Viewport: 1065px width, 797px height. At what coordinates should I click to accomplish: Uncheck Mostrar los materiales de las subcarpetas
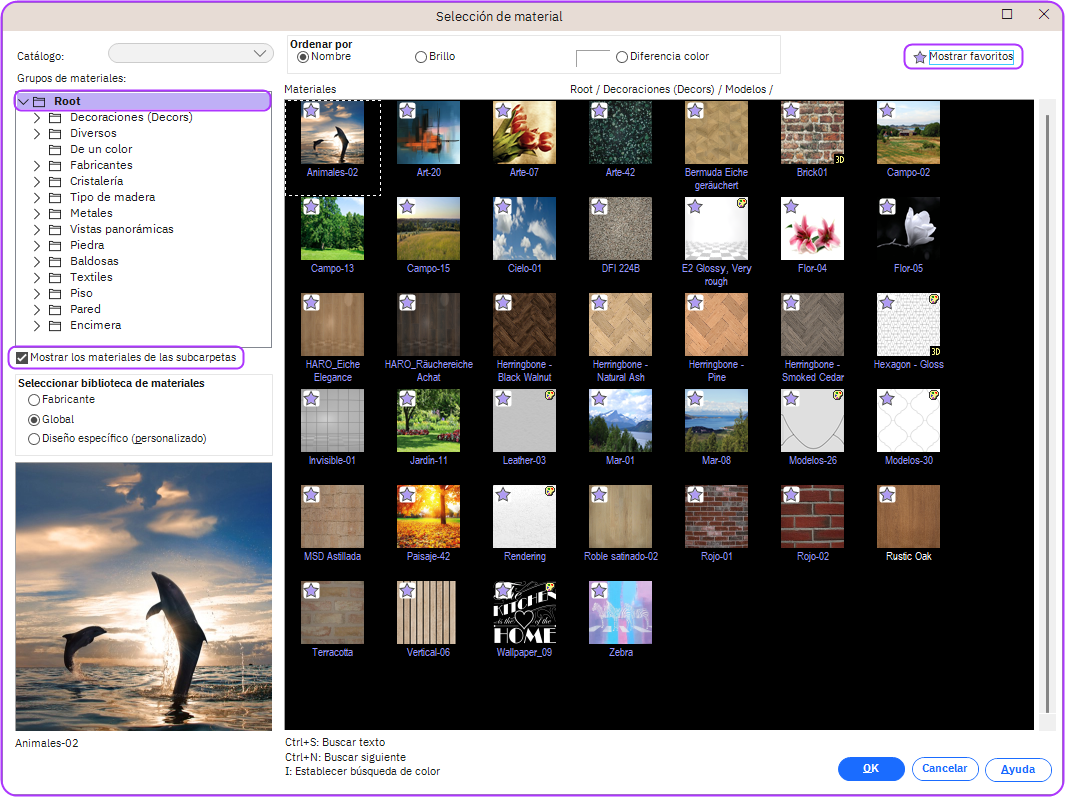coord(22,357)
